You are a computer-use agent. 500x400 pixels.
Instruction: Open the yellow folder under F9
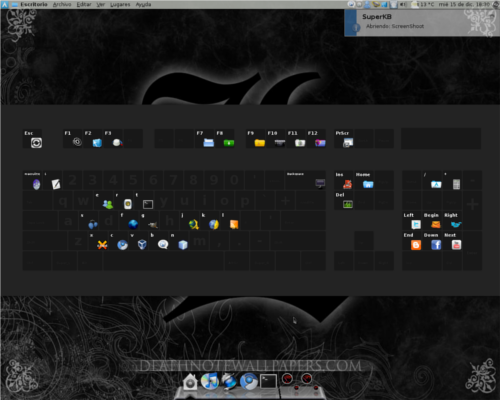click(x=259, y=143)
